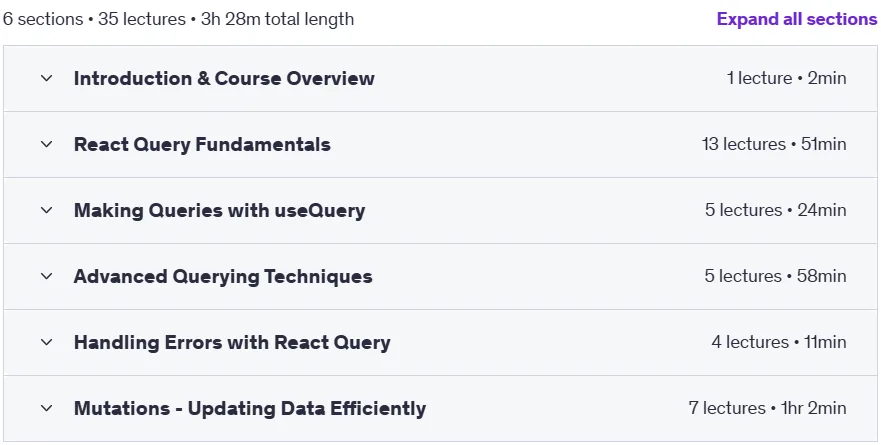Select the 7 lectures • 1hr 2min label

[768, 408]
